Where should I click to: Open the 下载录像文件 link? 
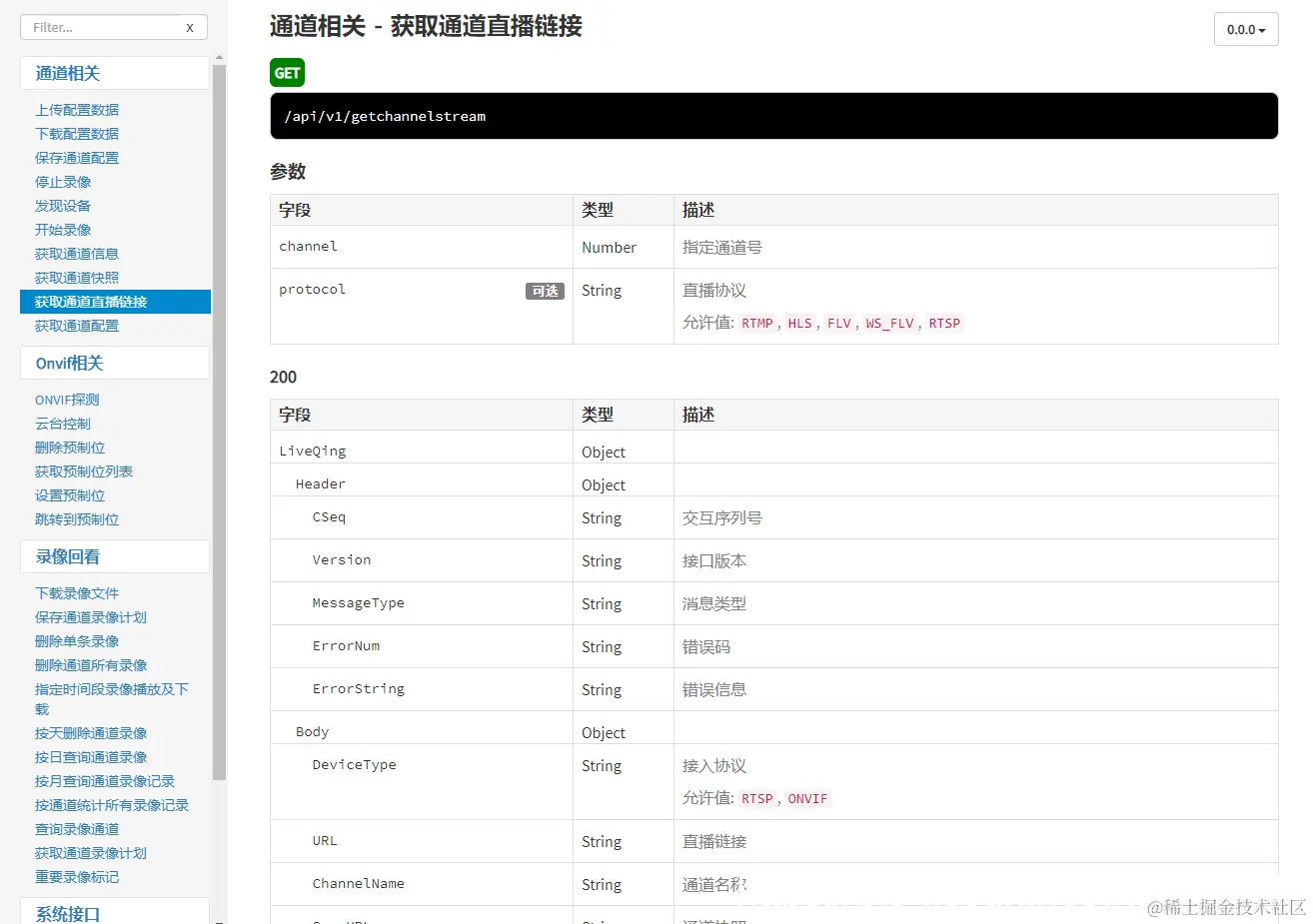[x=77, y=593]
